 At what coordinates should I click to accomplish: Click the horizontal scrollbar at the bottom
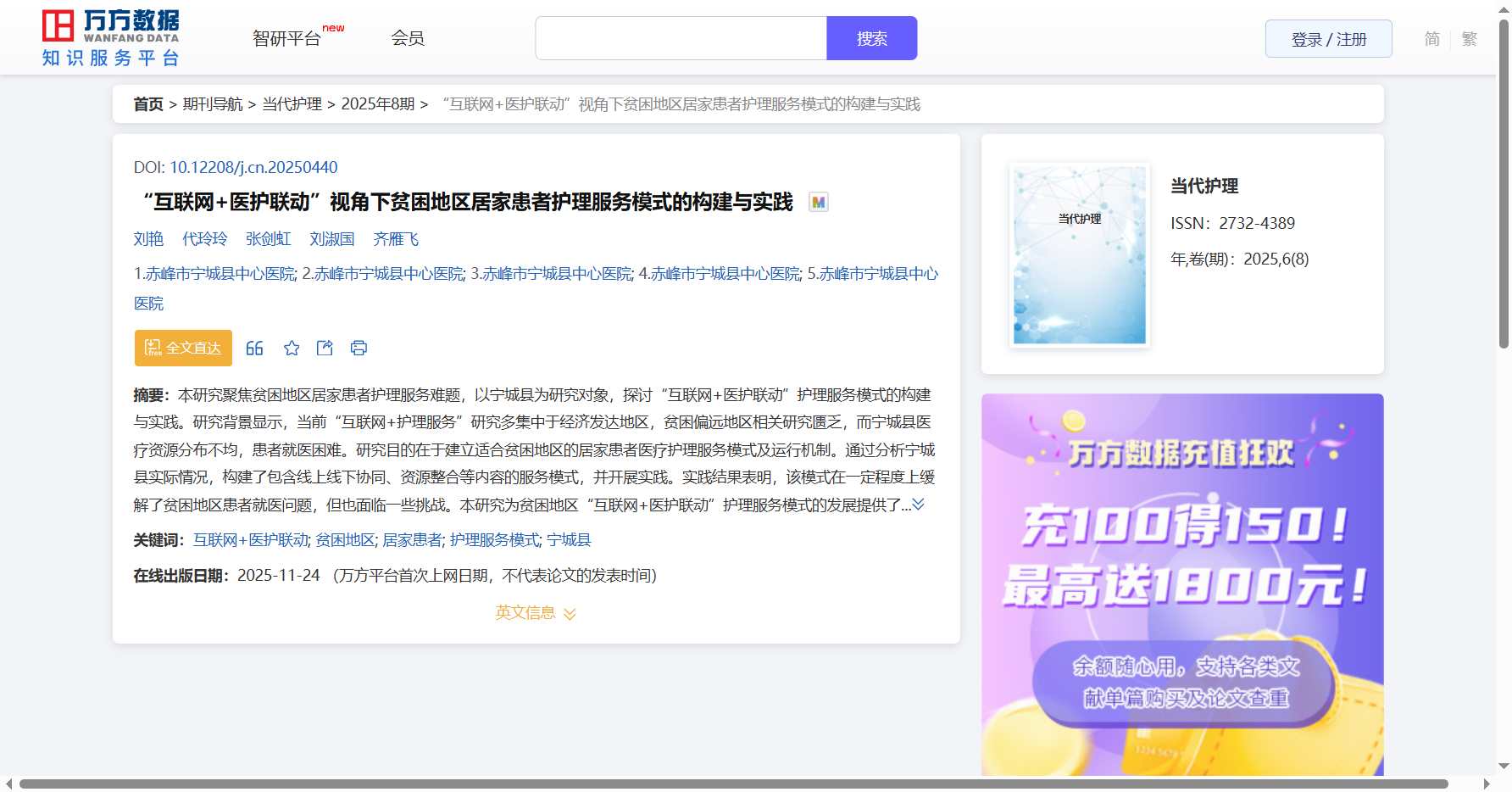733,784
